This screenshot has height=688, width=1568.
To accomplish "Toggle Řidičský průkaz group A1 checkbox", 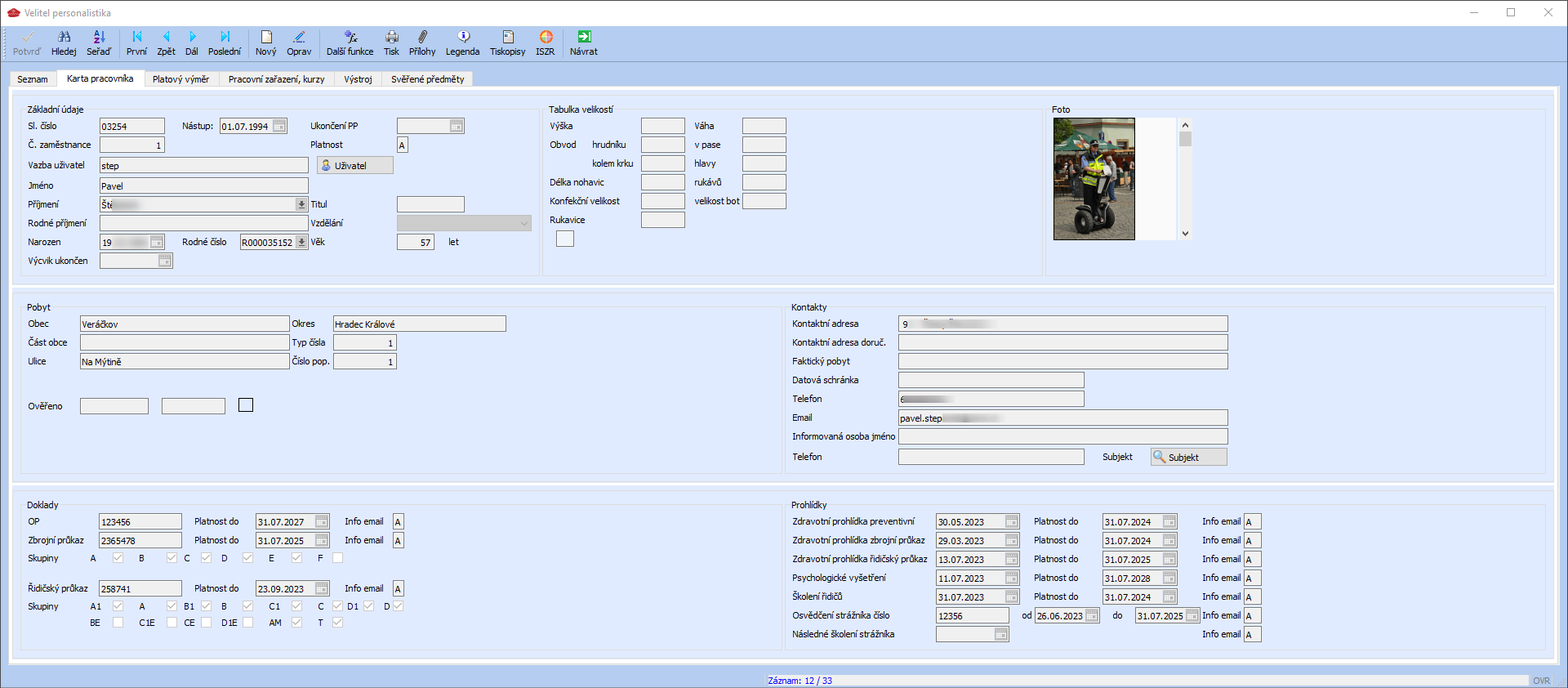I will pos(118,606).
